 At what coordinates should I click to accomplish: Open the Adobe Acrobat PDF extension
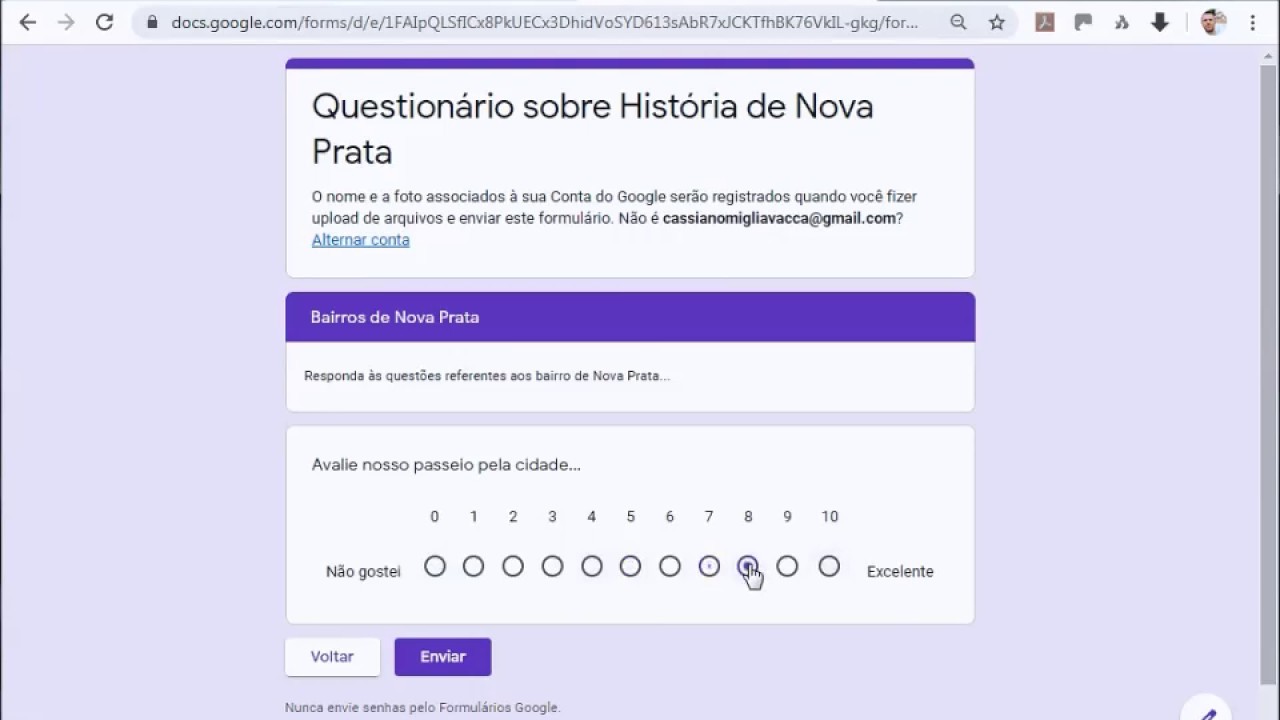click(x=1045, y=22)
